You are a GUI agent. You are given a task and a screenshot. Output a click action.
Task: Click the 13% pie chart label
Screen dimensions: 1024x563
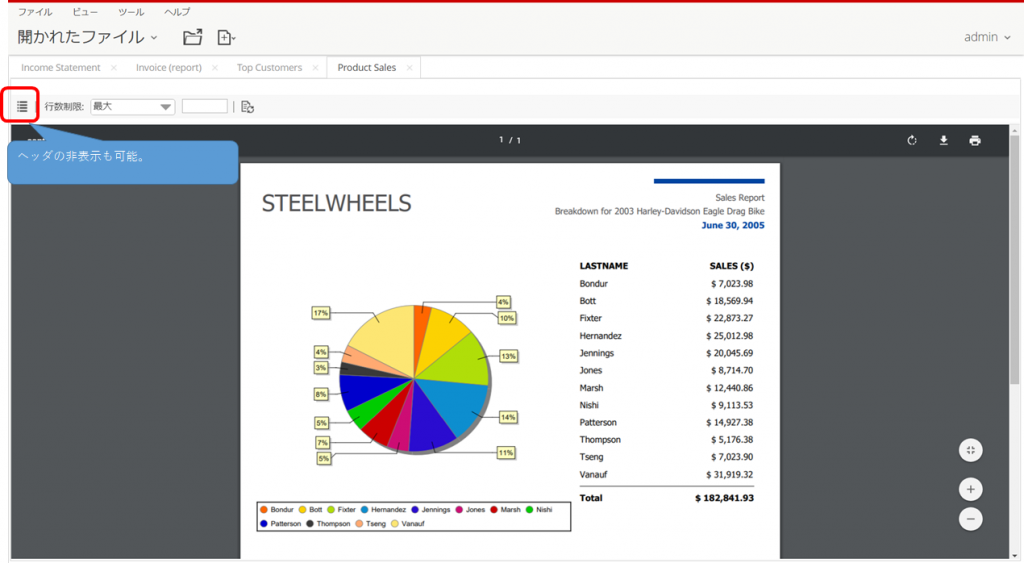(x=508, y=357)
